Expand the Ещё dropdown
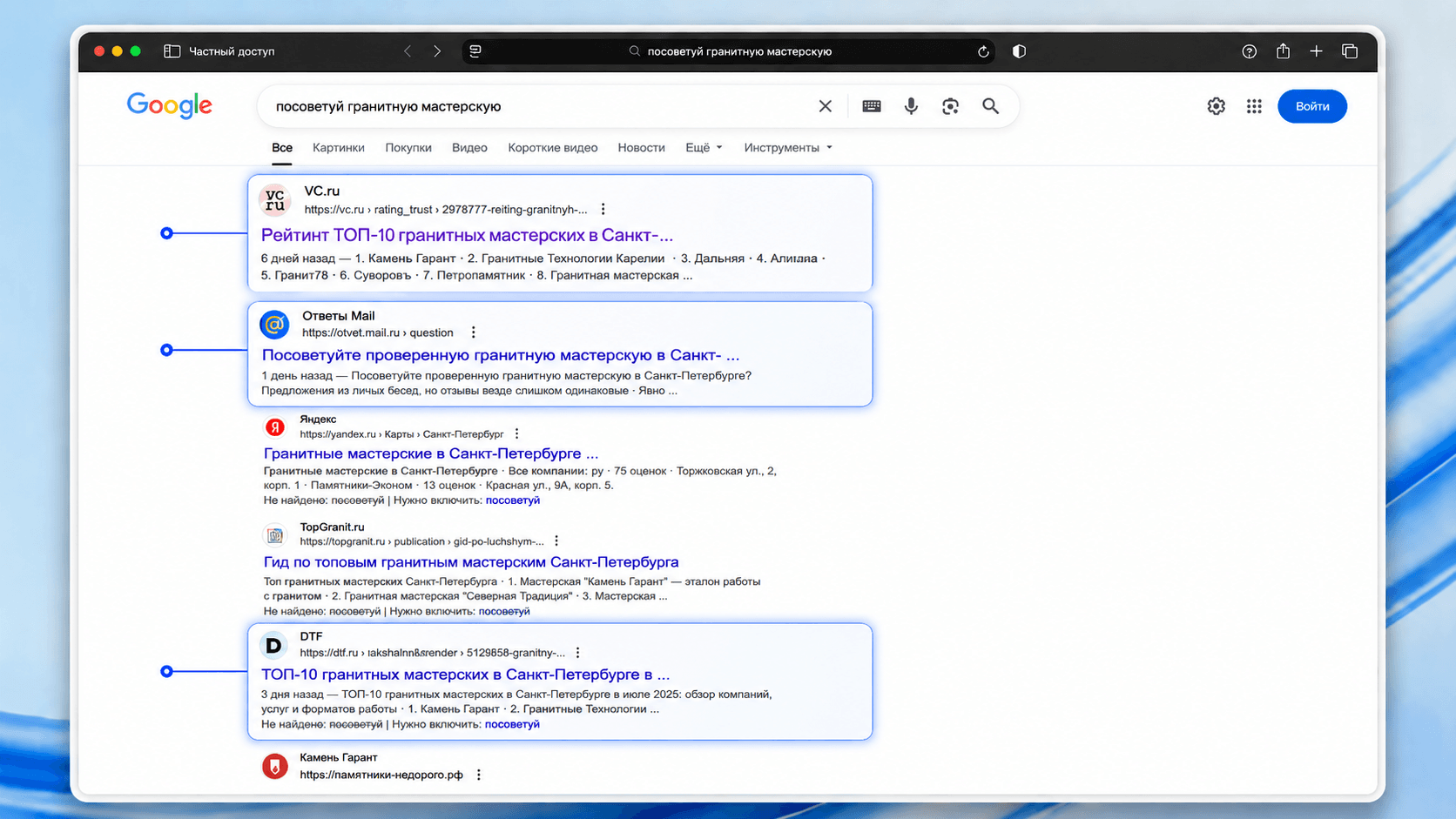The width and height of the screenshot is (1456, 819). click(x=704, y=148)
